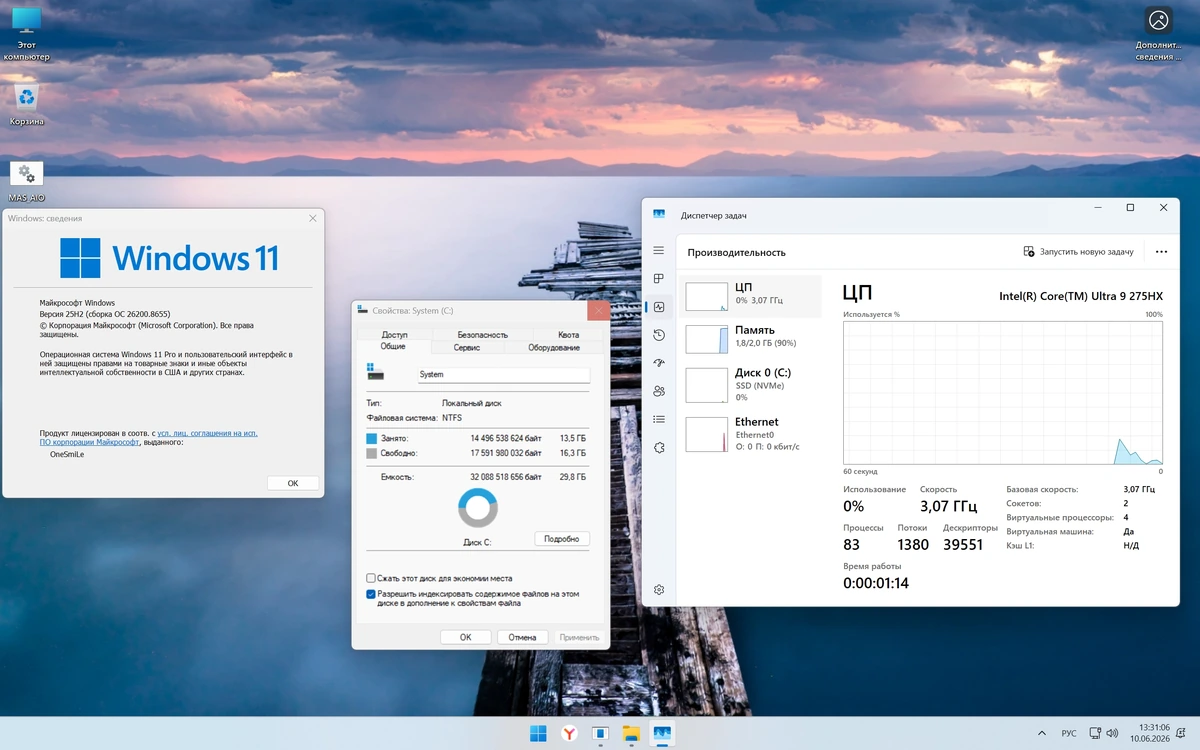Viewport: 1200px width, 750px height.
Task: Click the disk name field containing System
Action: (504, 375)
